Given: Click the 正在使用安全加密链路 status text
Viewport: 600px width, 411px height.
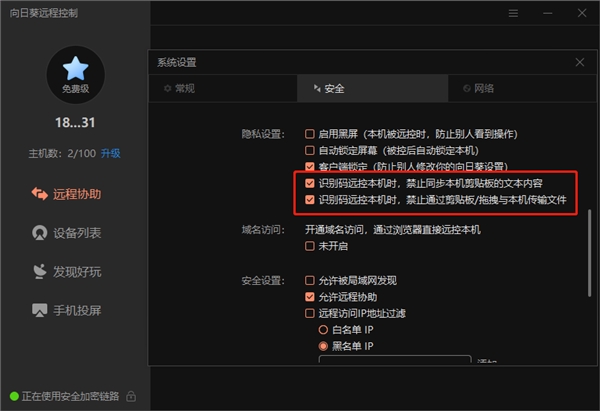Looking at the screenshot, I should point(70,396).
